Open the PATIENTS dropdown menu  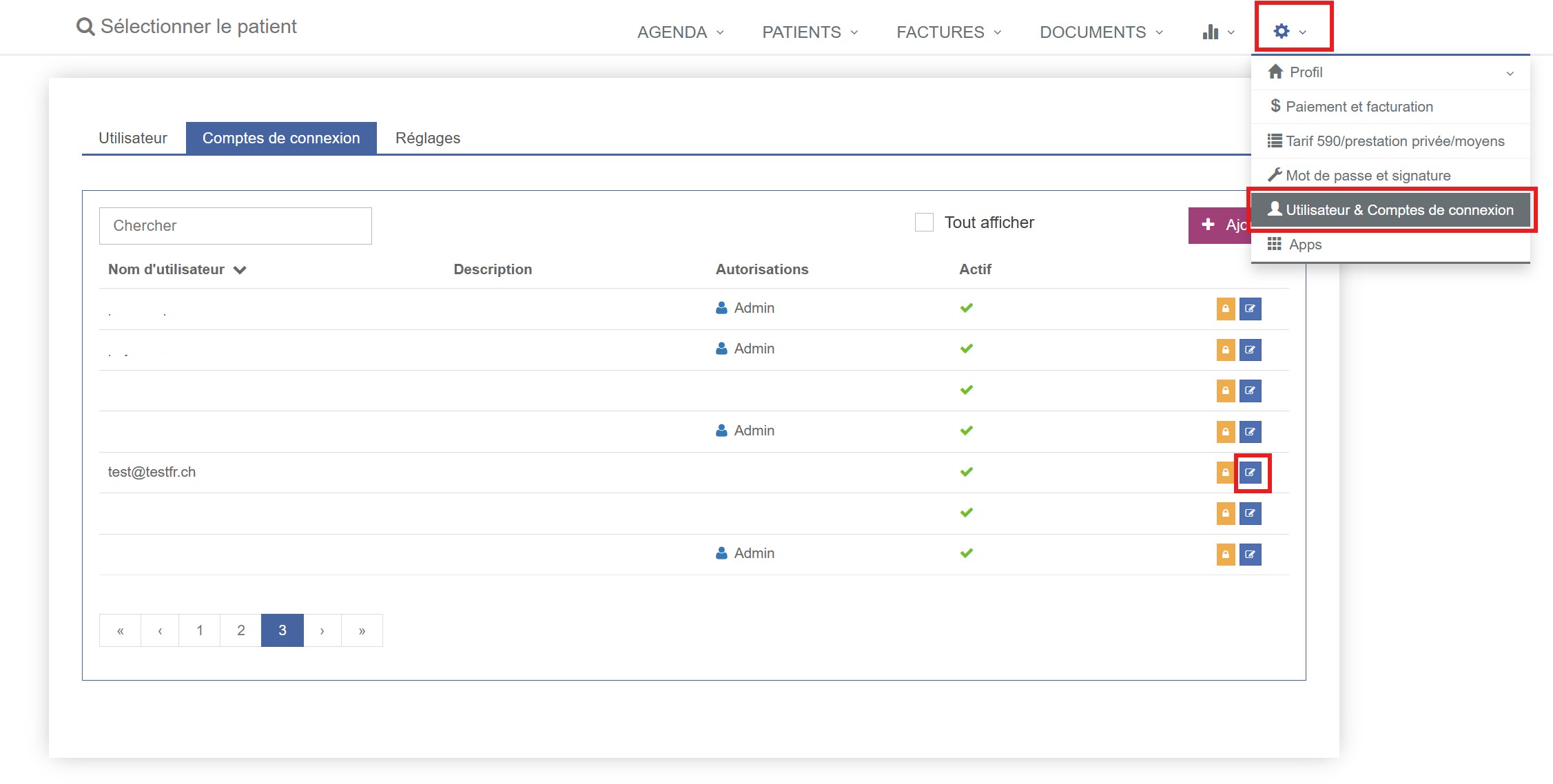810,32
